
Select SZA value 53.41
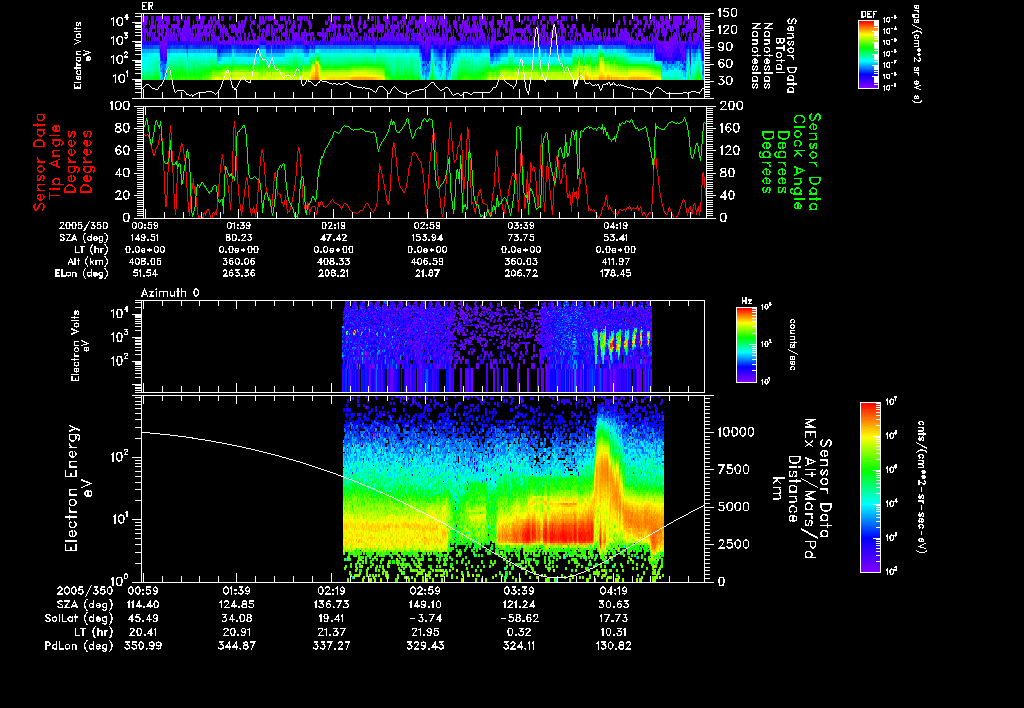pyautogui.click(x=615, y=238)
